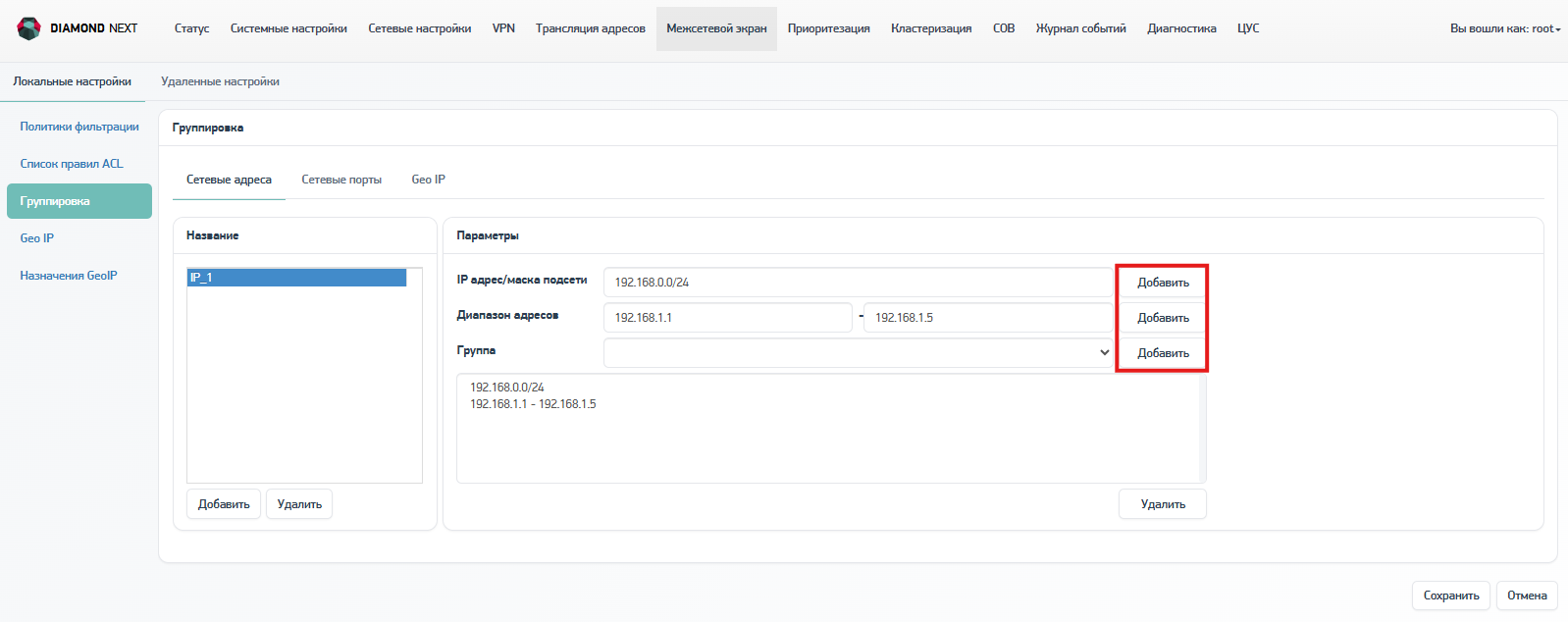Focus the range start field 192.168.1.1
Viewport: 1568px width, 622px height.
pyautogui.click(x=728, y=317)
